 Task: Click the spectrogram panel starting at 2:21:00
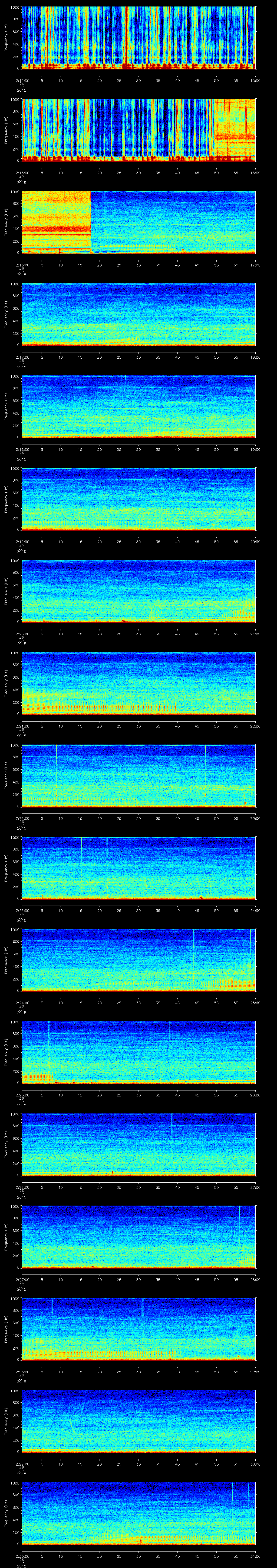(139, 683)
